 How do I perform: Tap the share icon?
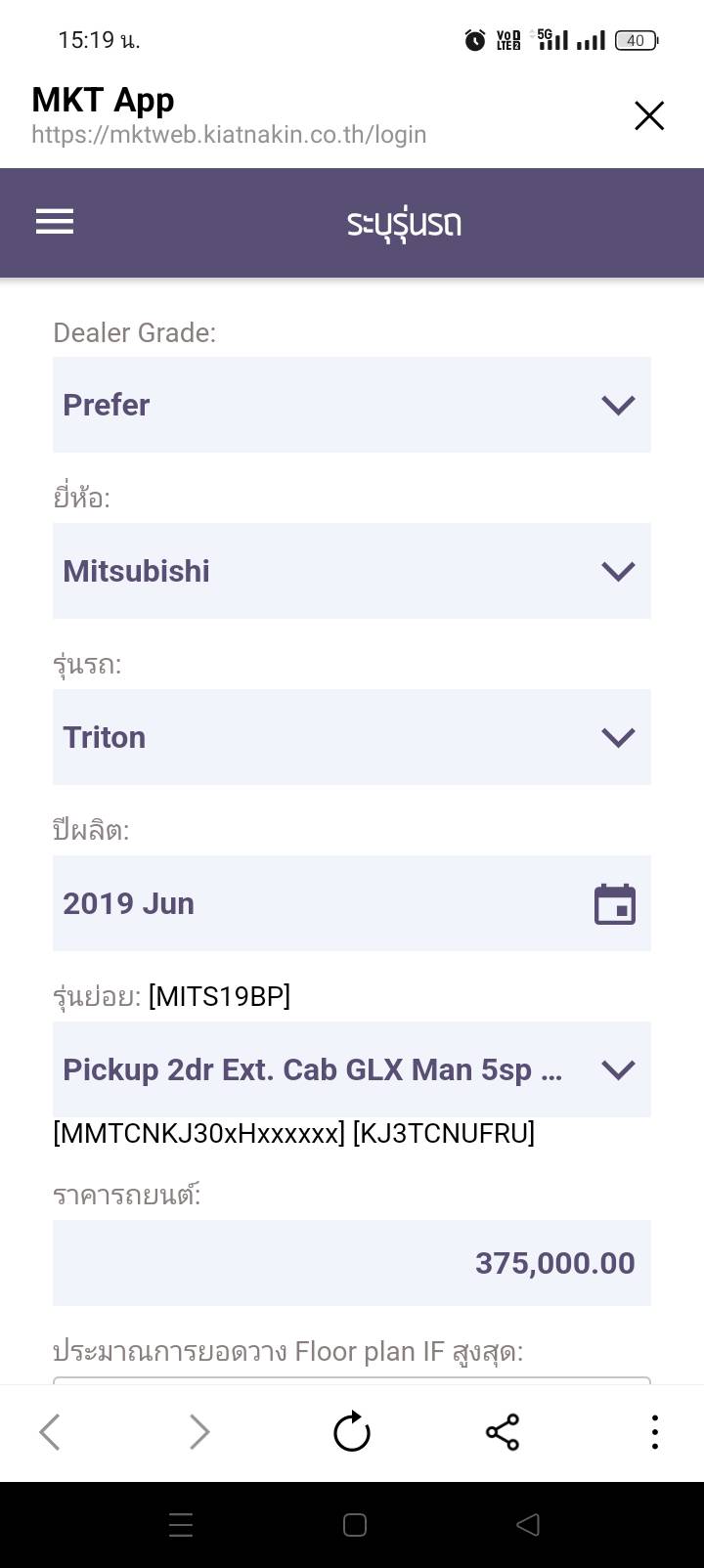(503, 1432)
